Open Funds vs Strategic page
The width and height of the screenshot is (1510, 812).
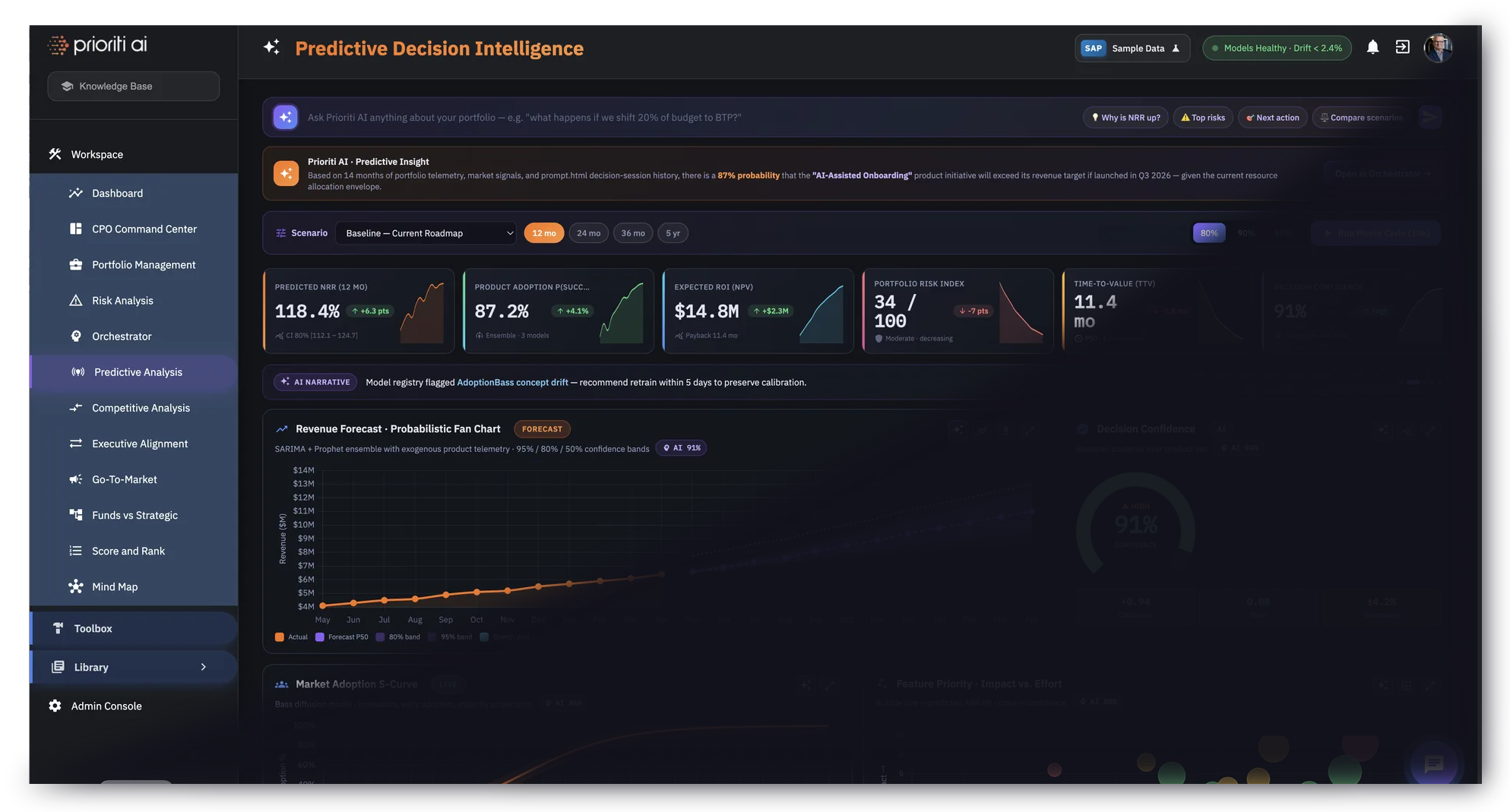point(134,515)
